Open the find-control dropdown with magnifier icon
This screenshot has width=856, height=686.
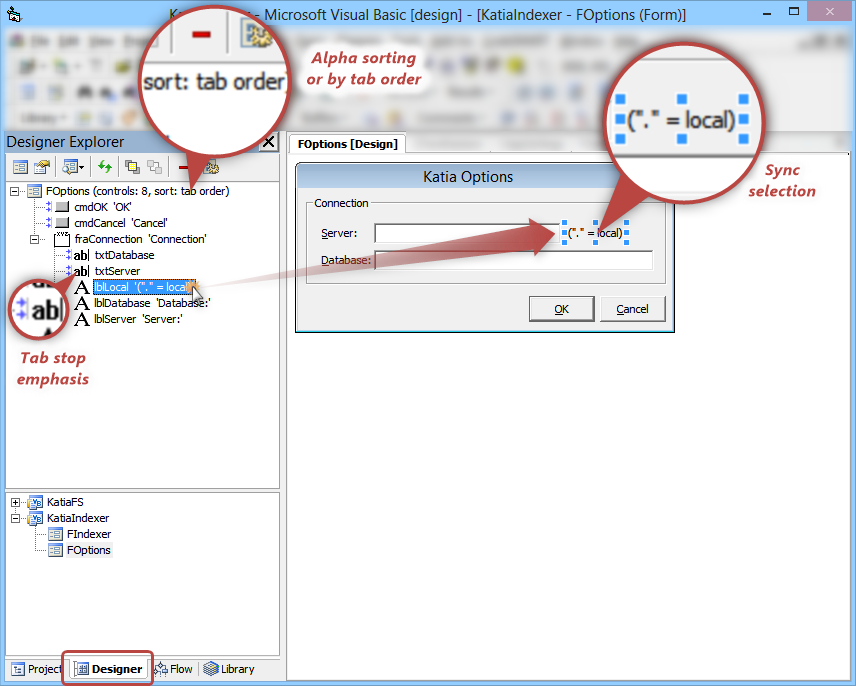point(73,167)
